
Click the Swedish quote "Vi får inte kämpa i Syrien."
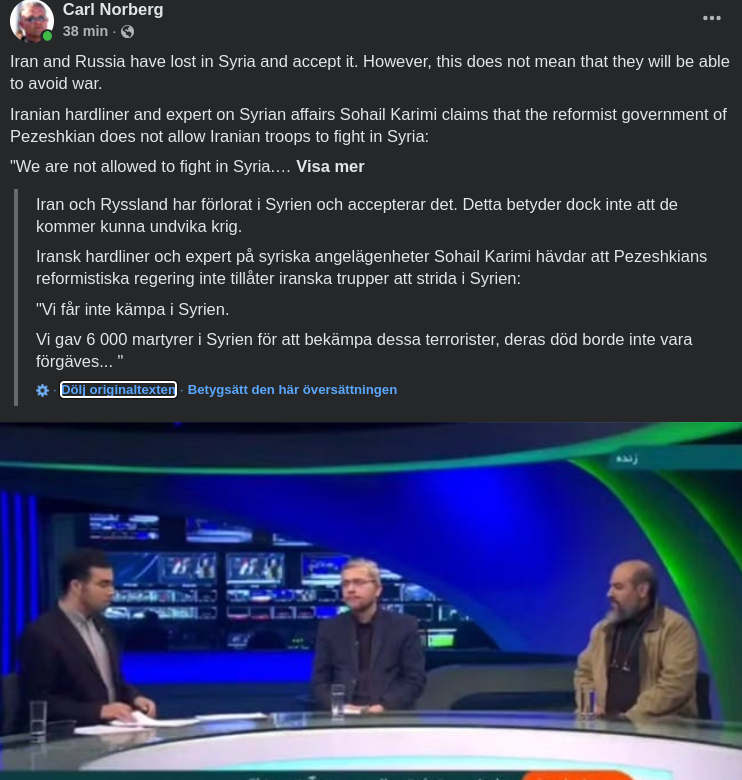point(132,309)
